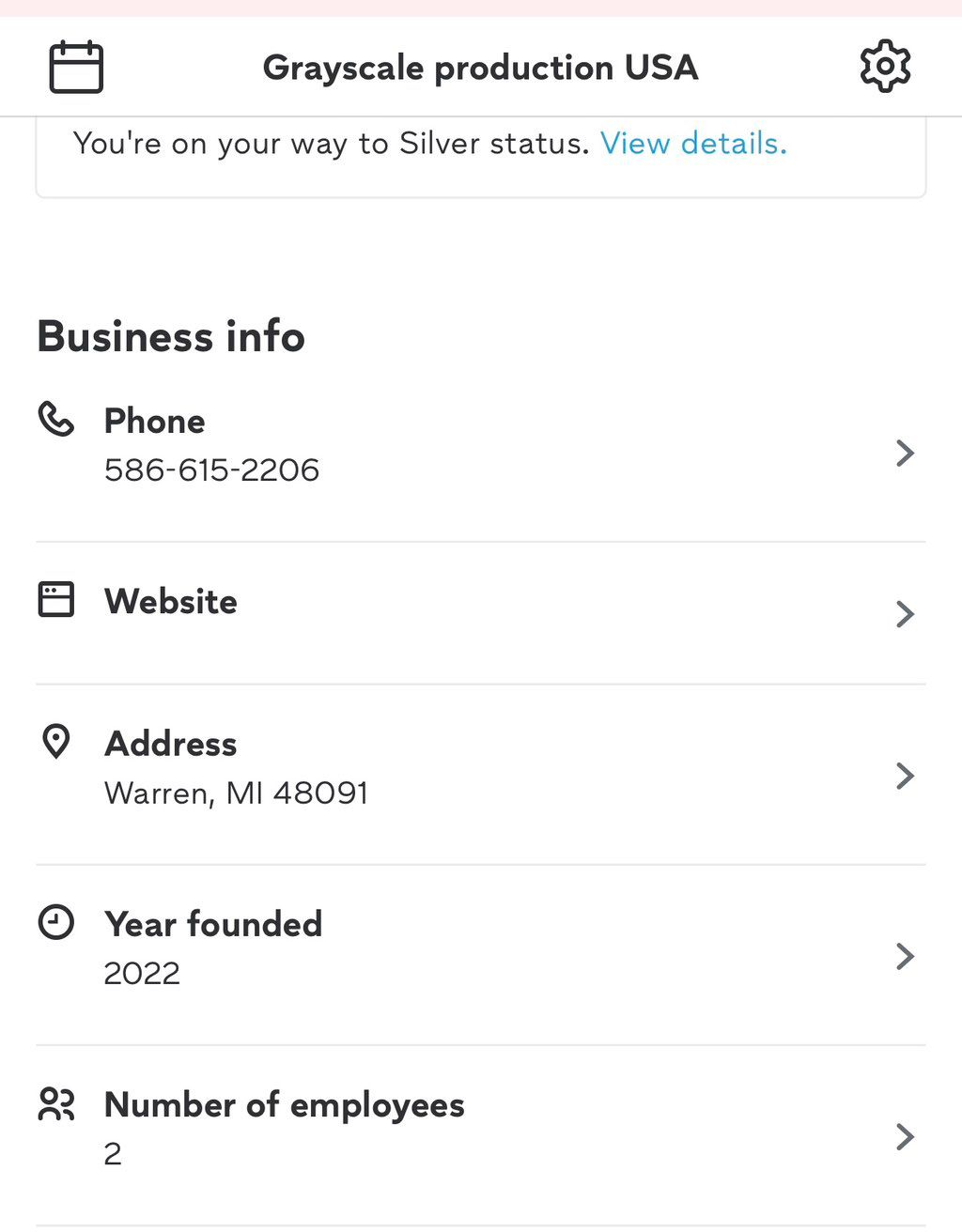Tap the Warren, MI 48091 address text
The width and height of the screenshot is (962, 1232).
[236, 793]
